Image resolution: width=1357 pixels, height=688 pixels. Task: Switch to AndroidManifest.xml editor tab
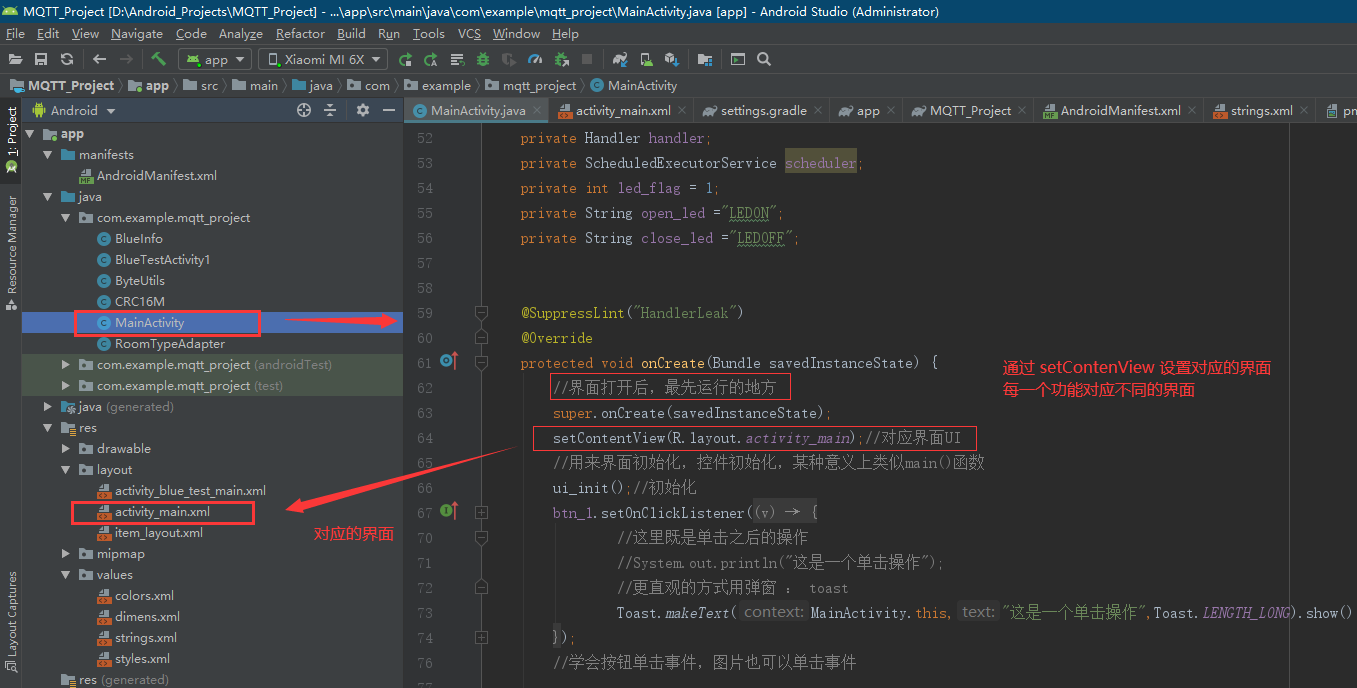click(x=1120, y=111)
